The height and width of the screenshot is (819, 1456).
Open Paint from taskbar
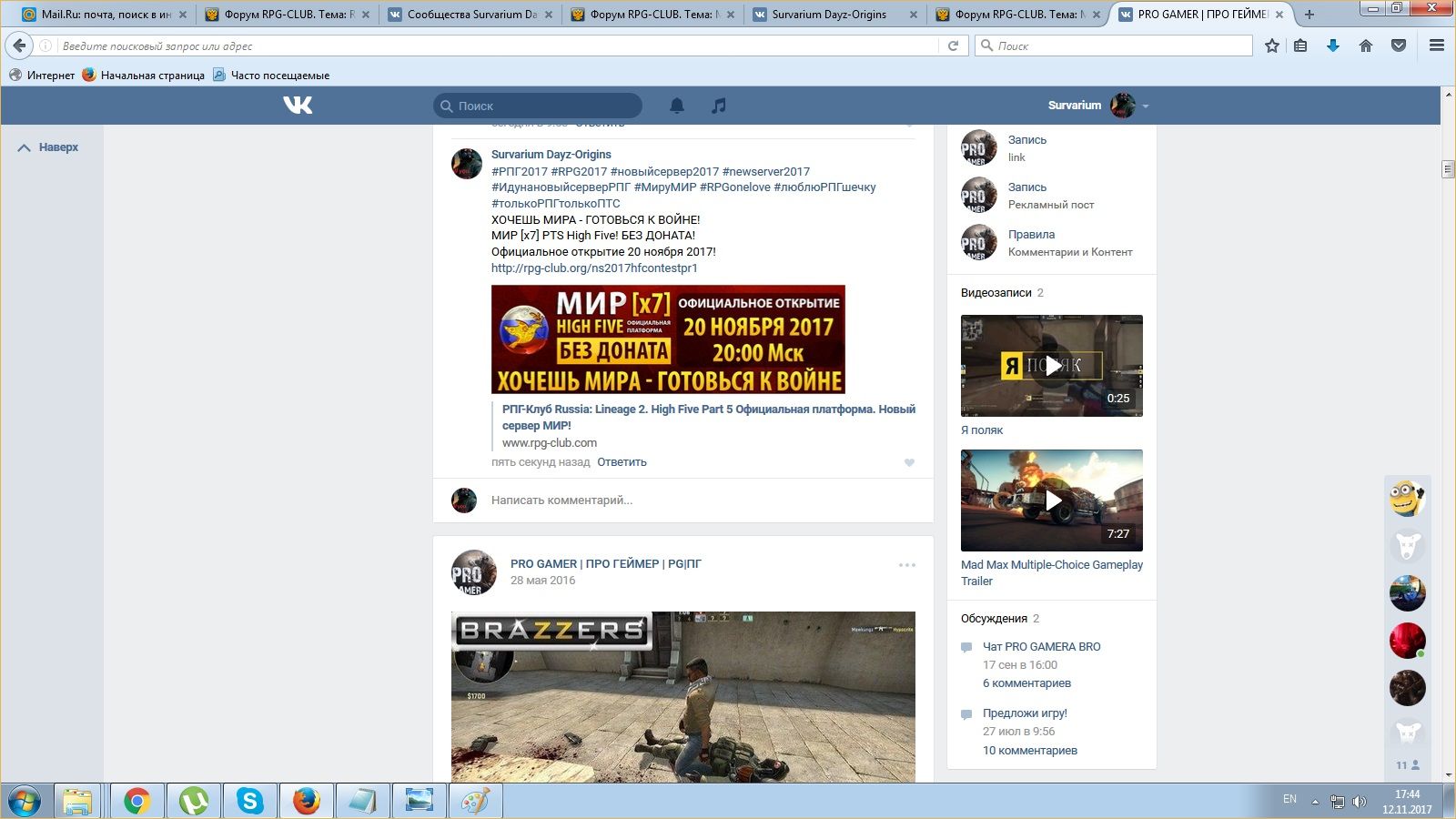click(475, 802)
